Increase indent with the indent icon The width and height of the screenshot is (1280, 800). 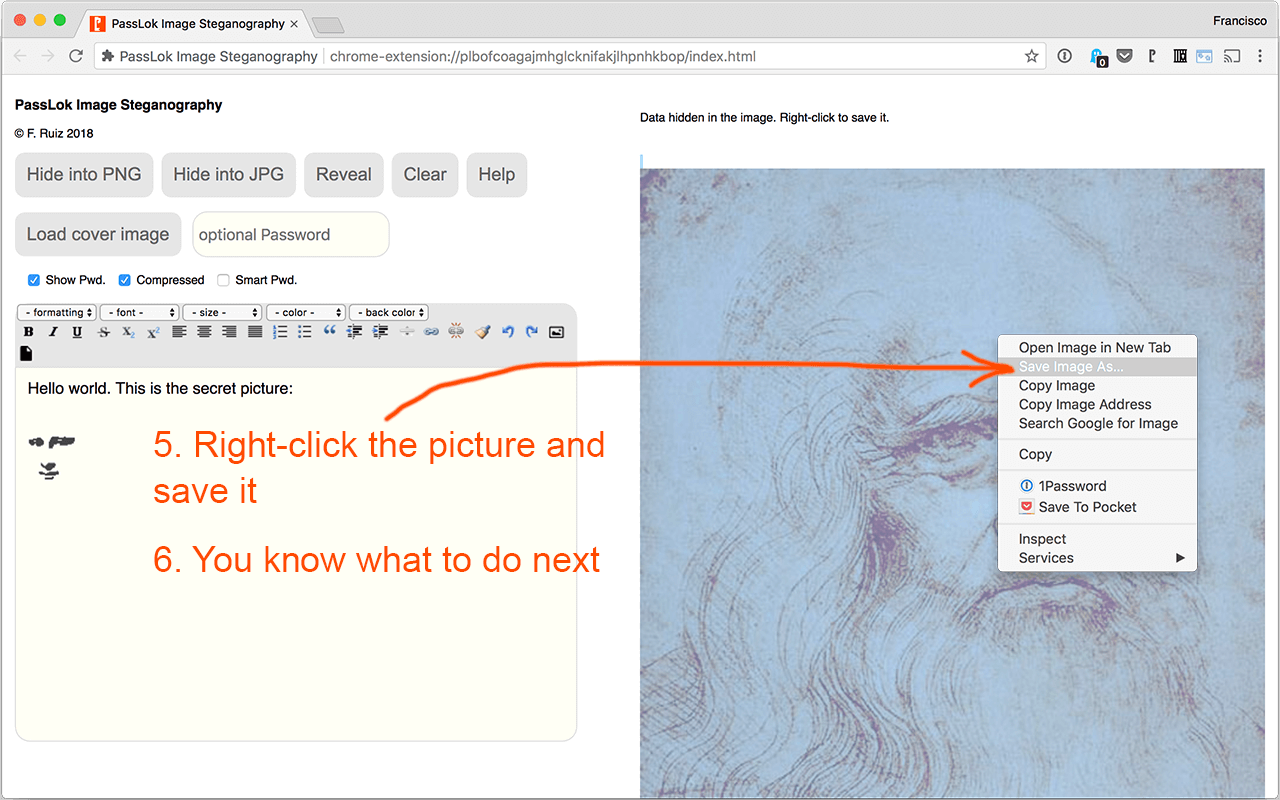click(381, 332)
